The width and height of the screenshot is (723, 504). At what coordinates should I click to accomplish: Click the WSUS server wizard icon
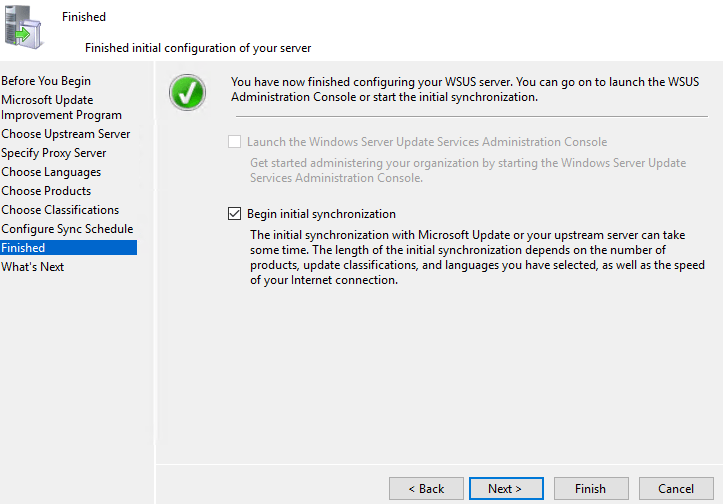[x=24, y=27]
